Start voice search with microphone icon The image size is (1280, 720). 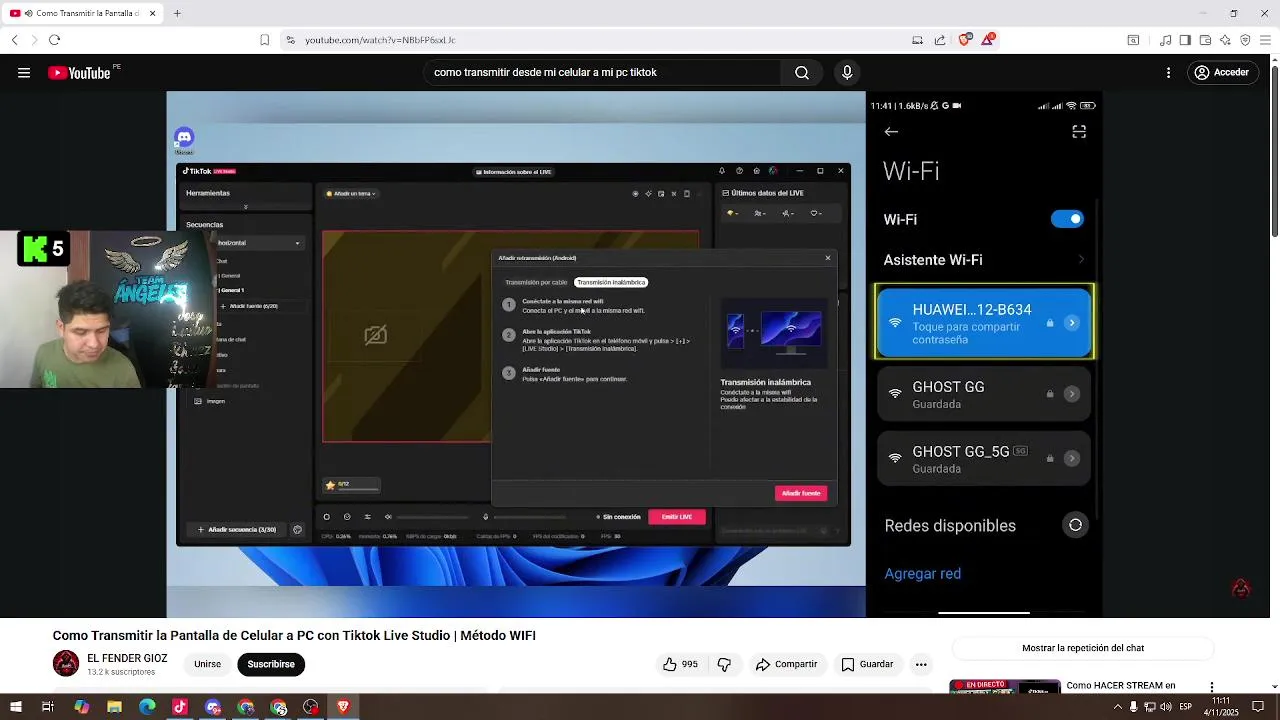click(847, 73)
